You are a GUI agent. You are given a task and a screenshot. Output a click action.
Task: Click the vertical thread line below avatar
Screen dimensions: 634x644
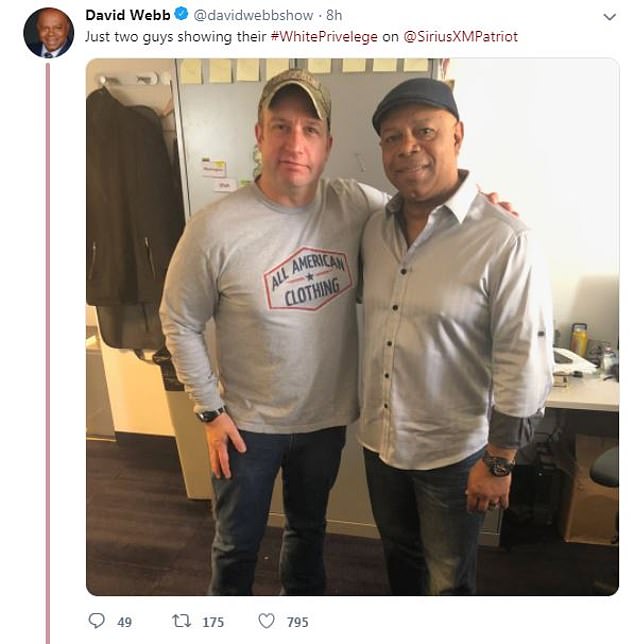click(48, 353)
